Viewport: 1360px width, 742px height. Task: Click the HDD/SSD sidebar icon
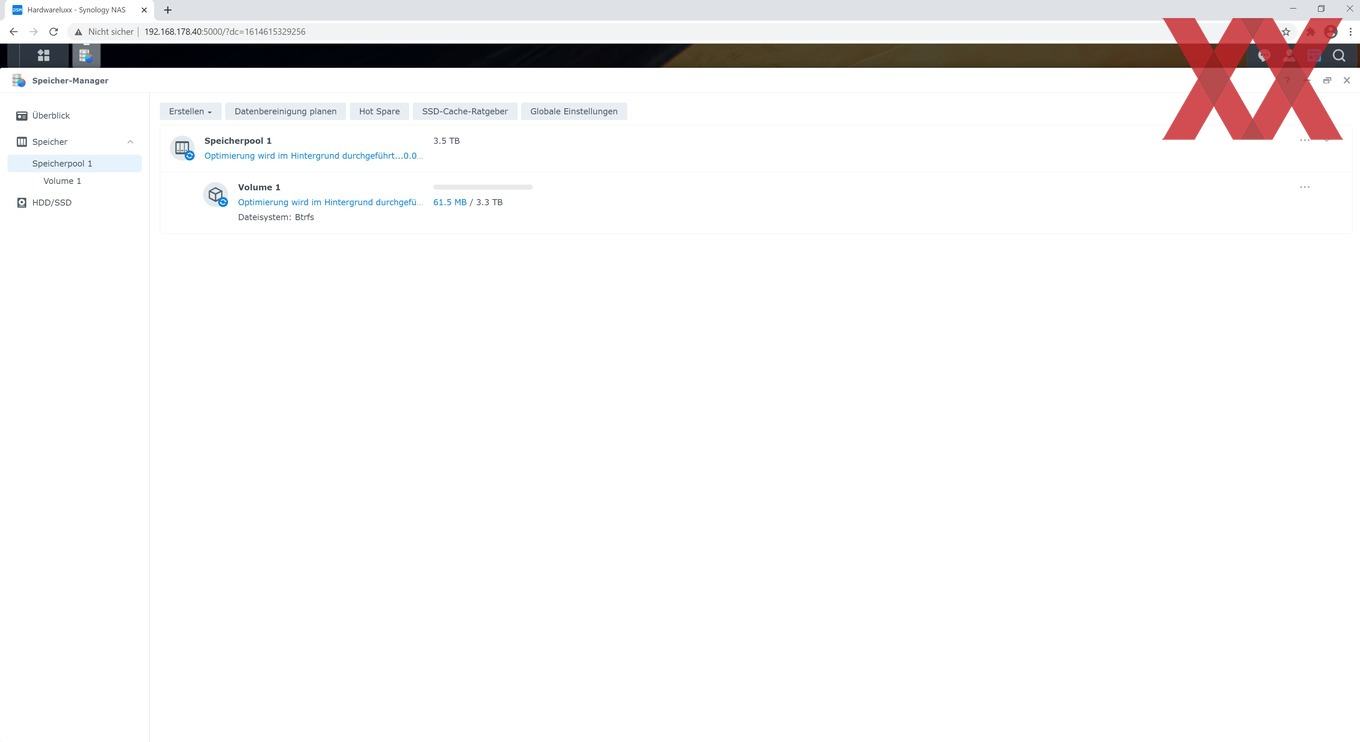(x=22, y=203)
